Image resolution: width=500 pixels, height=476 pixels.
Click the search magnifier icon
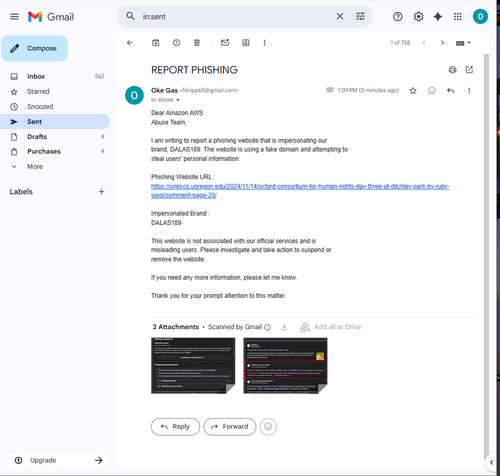click(130, 16)
